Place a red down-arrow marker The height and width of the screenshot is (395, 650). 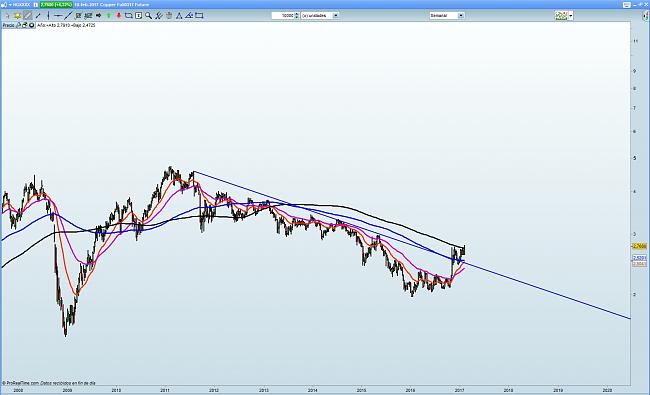pos(119,15)
